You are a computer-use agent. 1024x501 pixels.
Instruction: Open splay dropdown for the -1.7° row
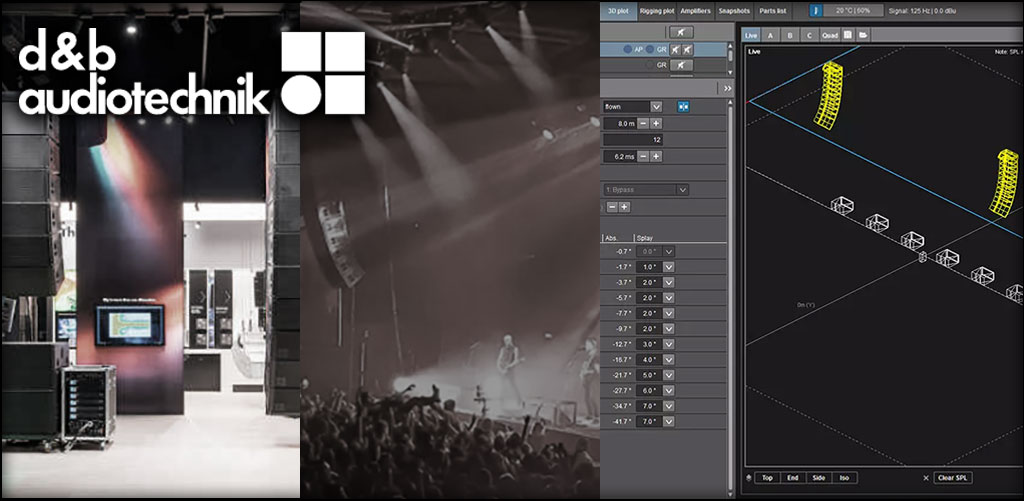669,267
